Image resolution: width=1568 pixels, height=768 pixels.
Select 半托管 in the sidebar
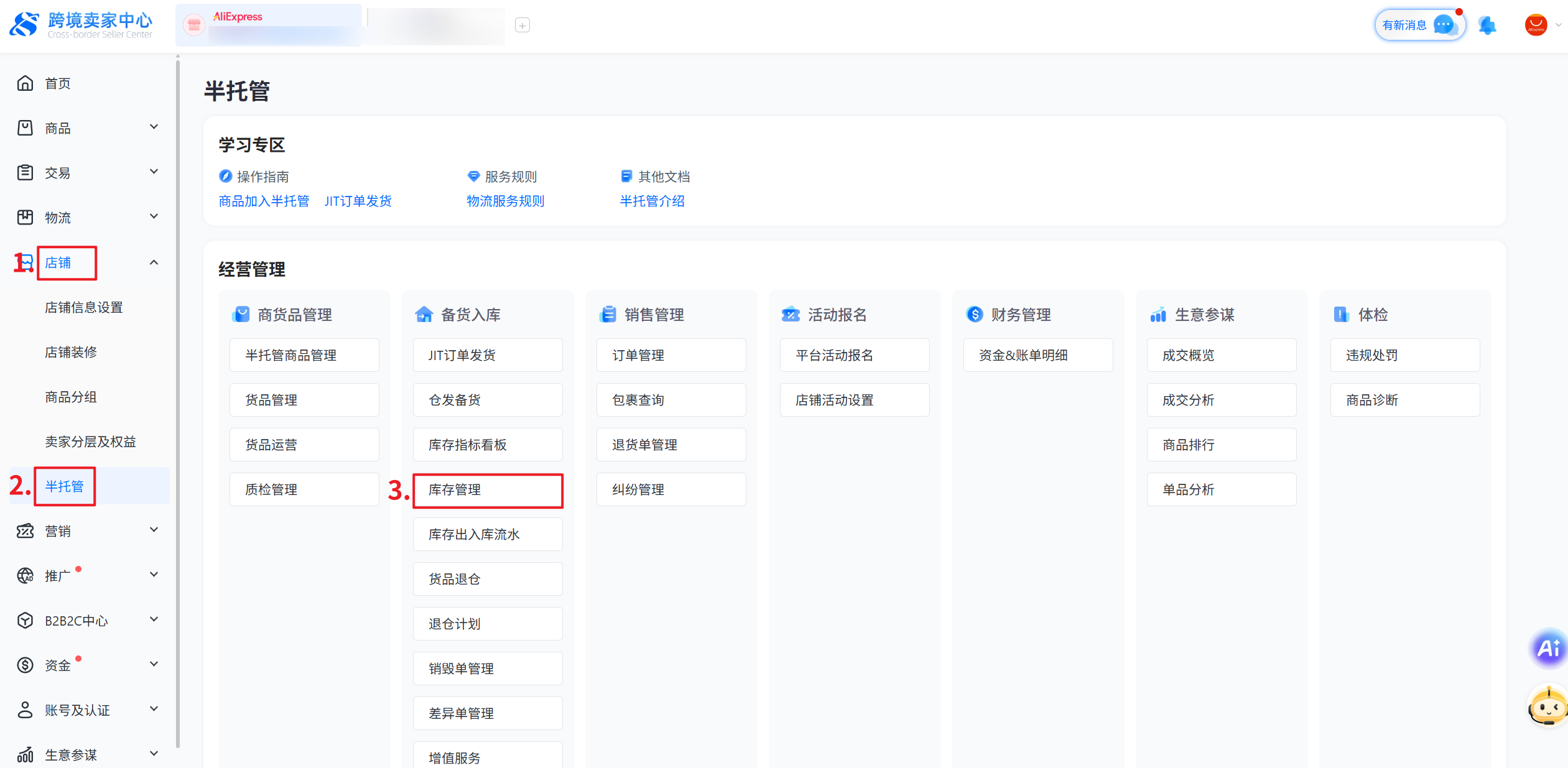click(65, 486)
